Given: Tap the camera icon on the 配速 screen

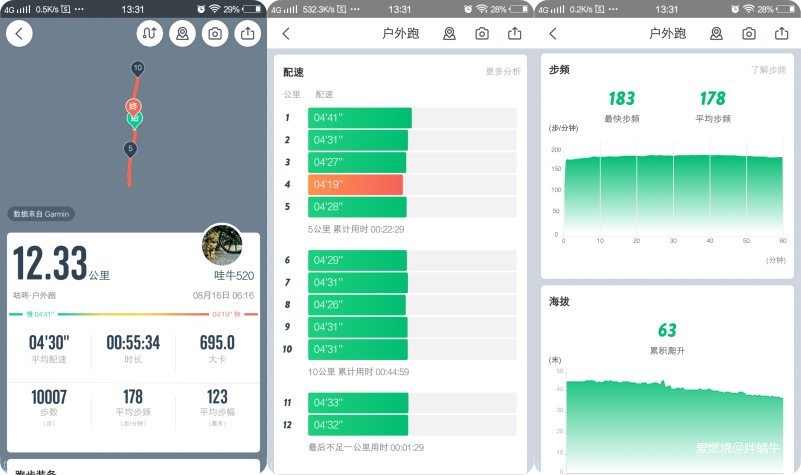Looking at the screenshot, I should (482, 33).
